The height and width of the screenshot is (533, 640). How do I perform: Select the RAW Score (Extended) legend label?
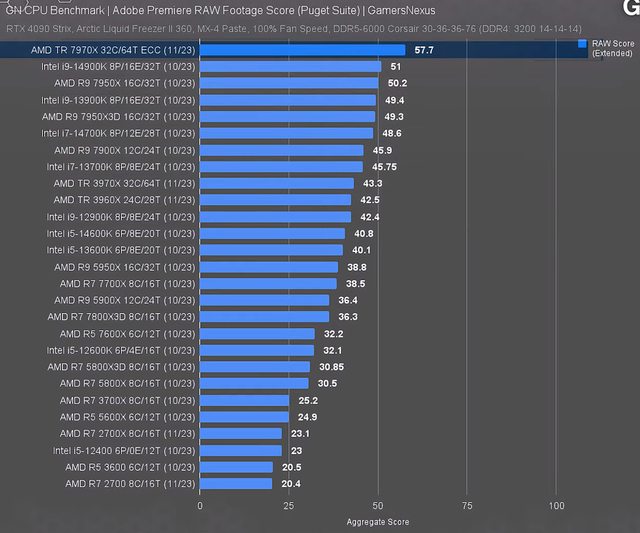point(610,49)
